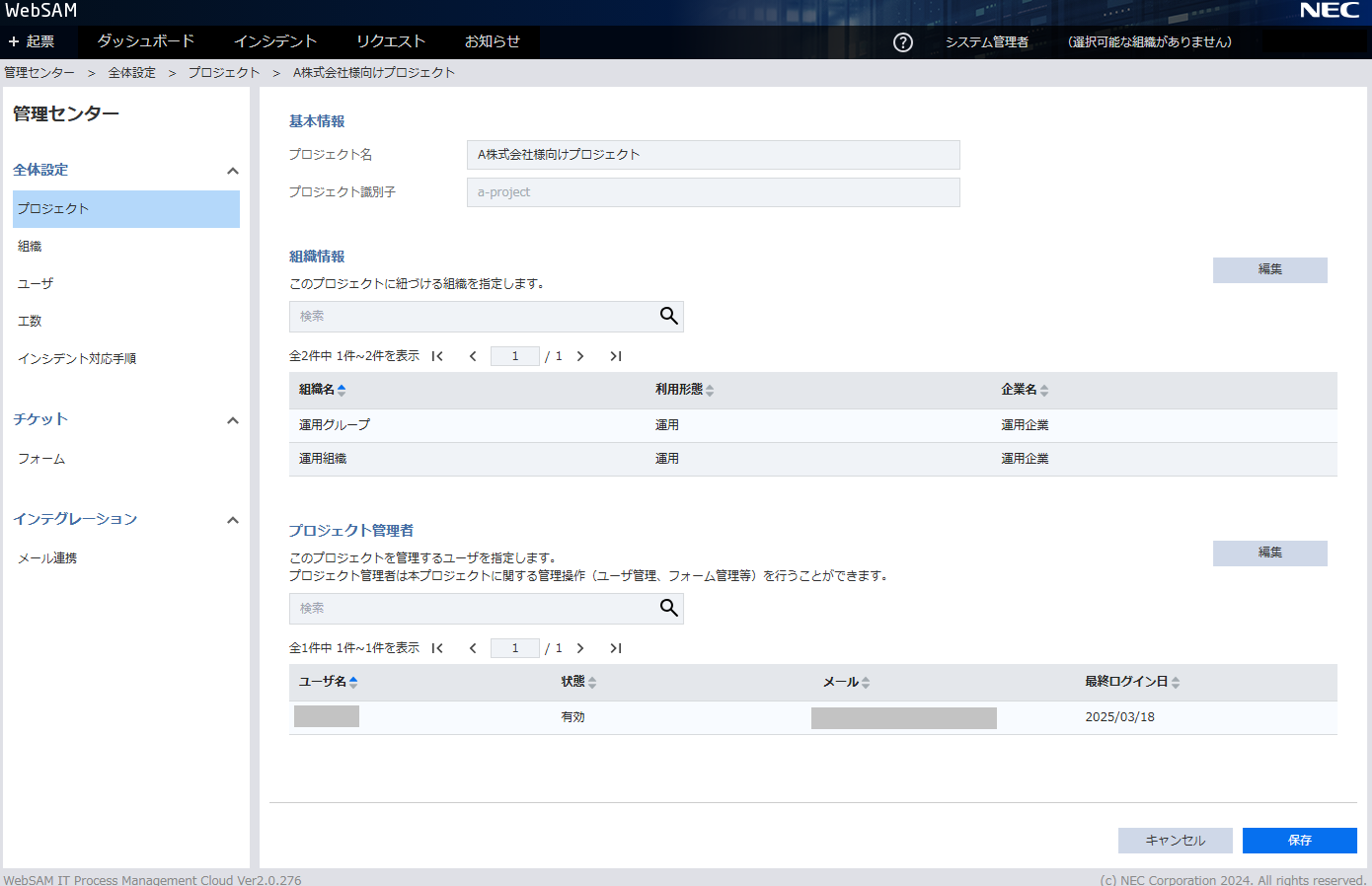The image size is (1372, 886).
Task: Go to previous page of administrator list
Action: 473,648
